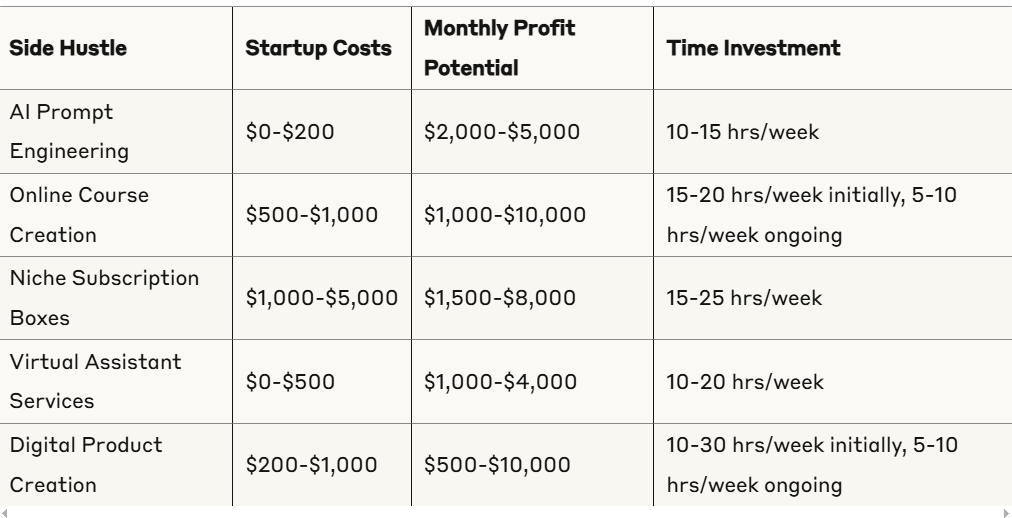Viewport: 1012px width, 518px height.
Task: Click the horizontal scrollbar track under the table
Action: coord(505,513)
